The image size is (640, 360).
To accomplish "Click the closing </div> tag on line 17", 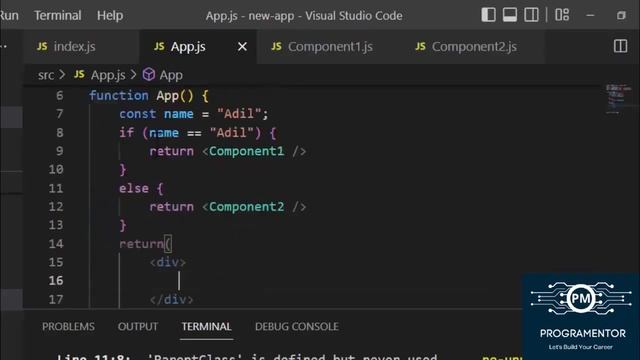I will pyautogui.click(x=171, y=300).
